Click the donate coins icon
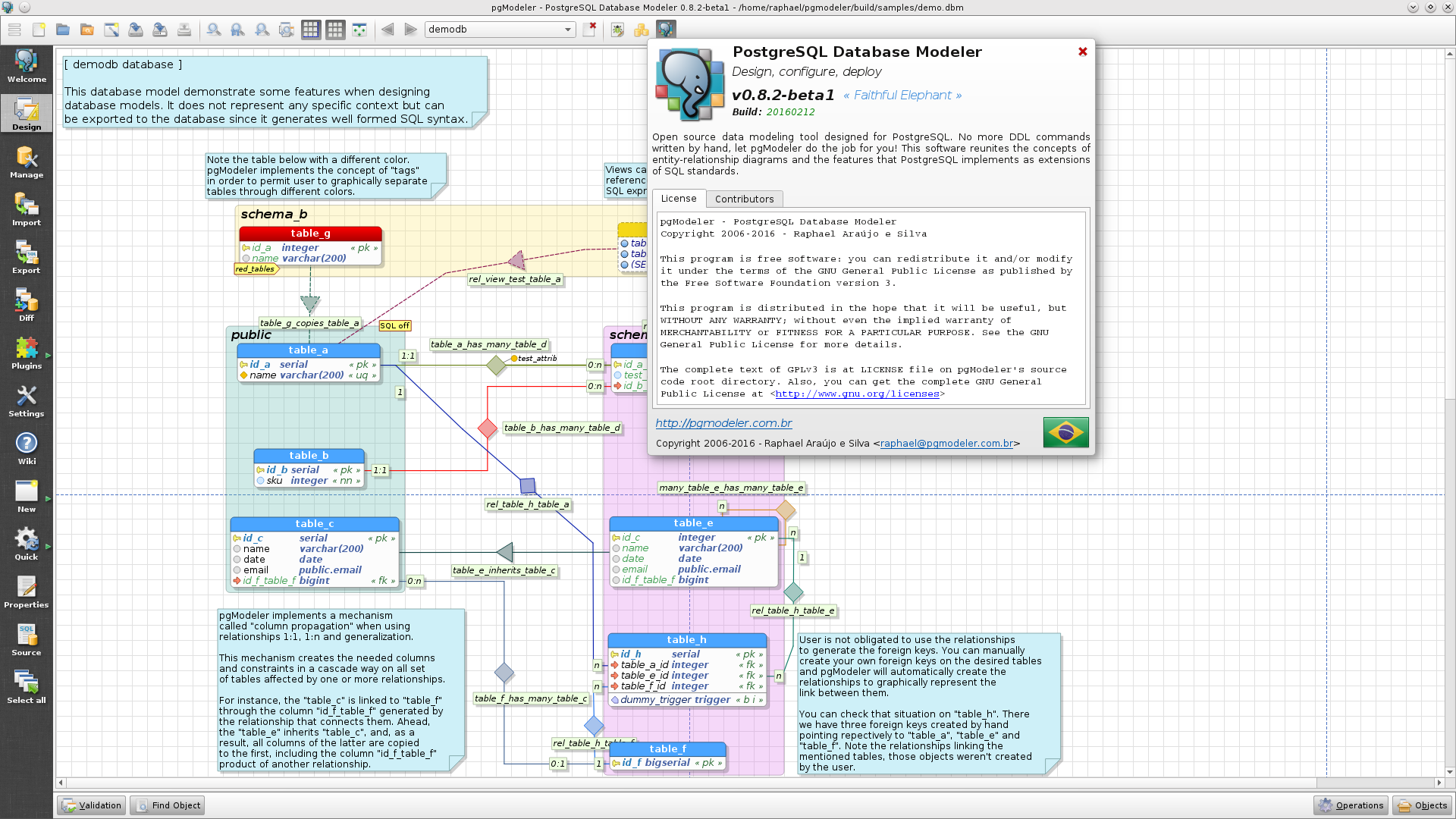 (642, 30)
